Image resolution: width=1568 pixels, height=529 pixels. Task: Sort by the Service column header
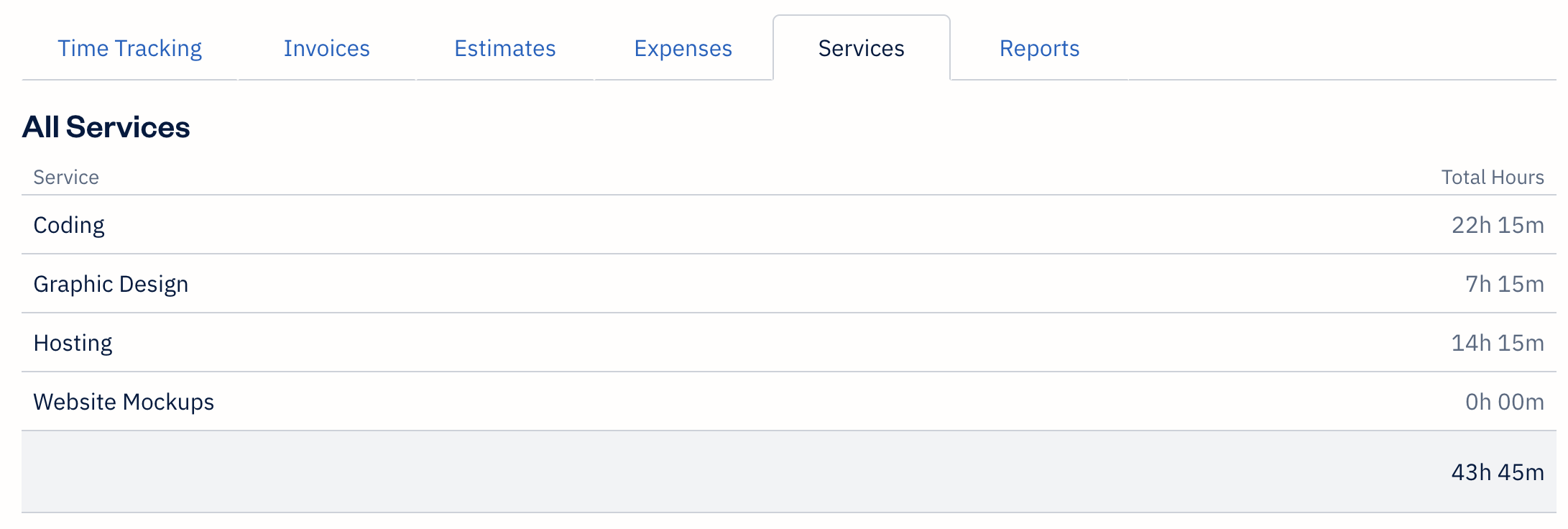point(65,177)
